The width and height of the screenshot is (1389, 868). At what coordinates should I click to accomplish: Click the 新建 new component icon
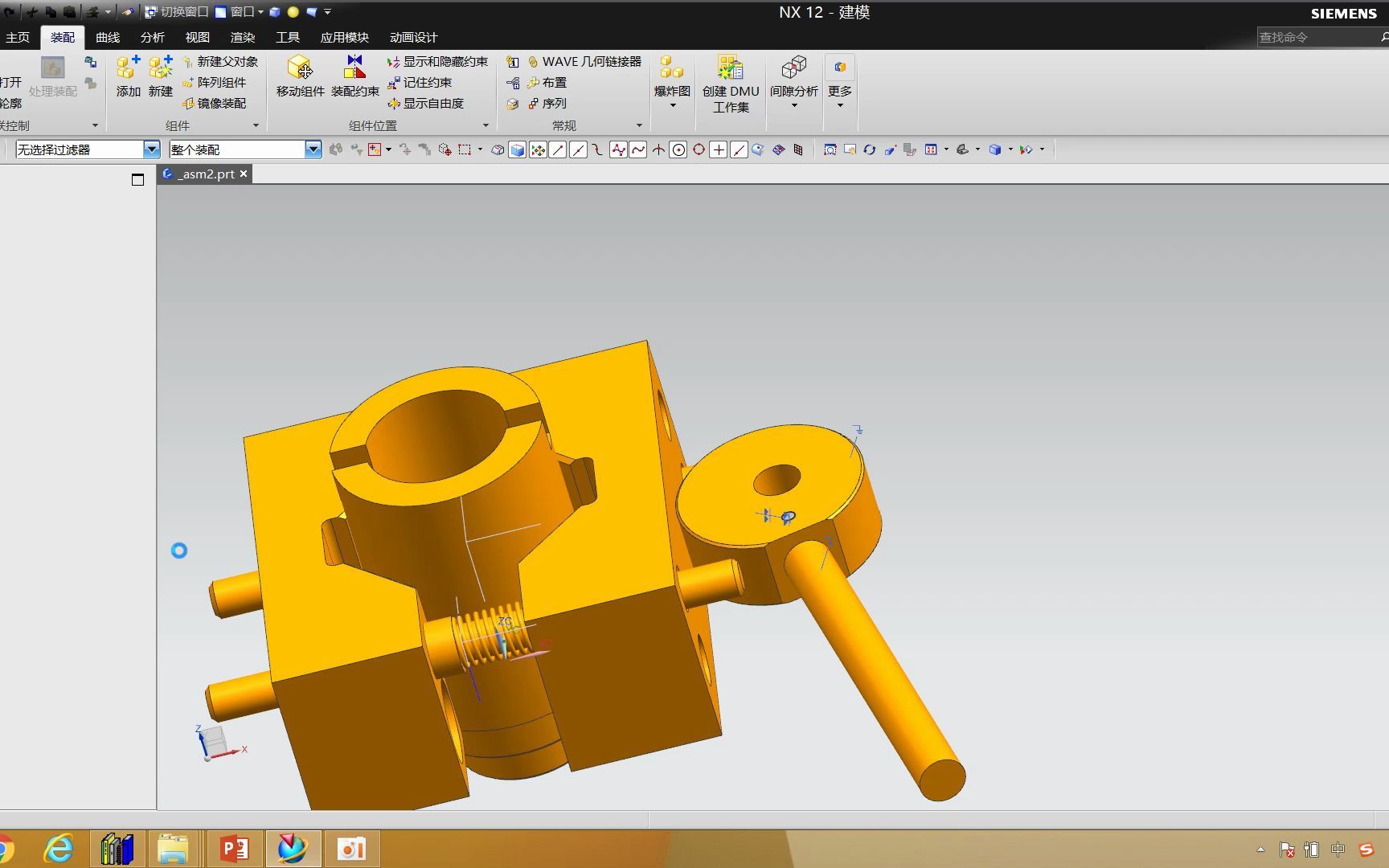[x=161, y=76]
